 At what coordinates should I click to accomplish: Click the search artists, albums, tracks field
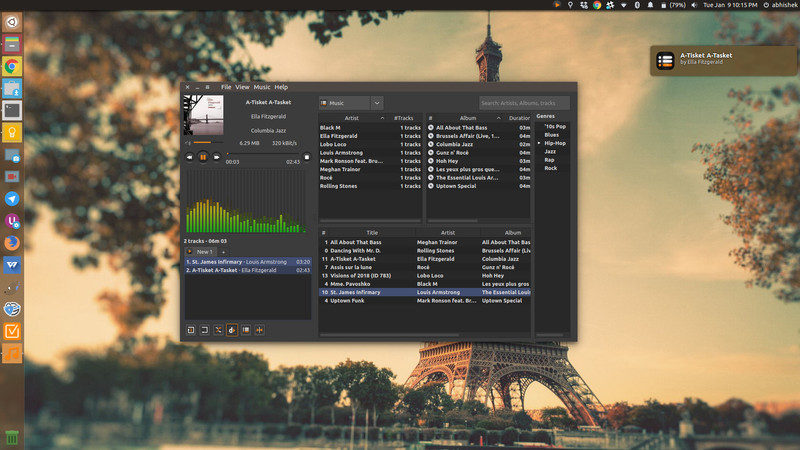pyautogui.click(x=524, y=103)
